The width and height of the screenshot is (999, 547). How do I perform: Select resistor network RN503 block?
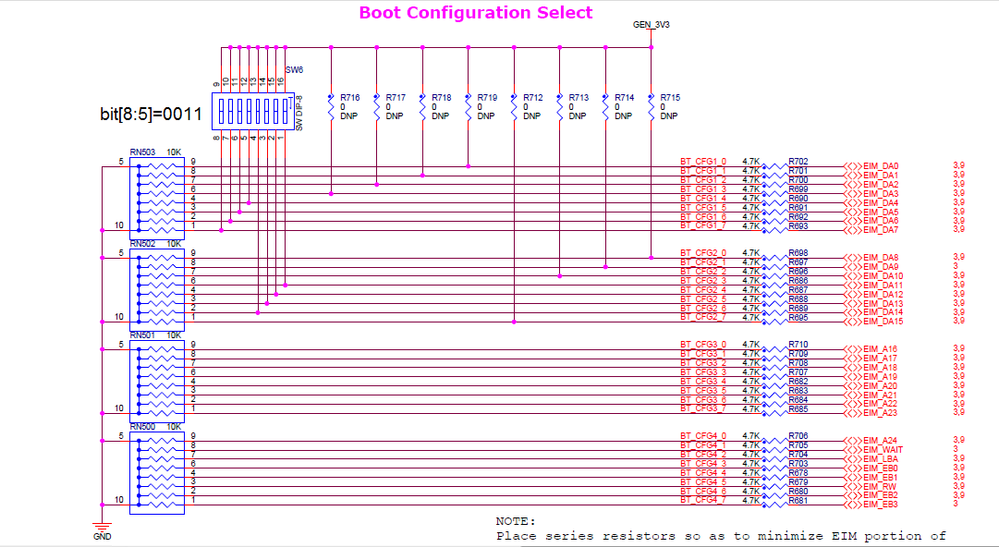tap(157, 198)
